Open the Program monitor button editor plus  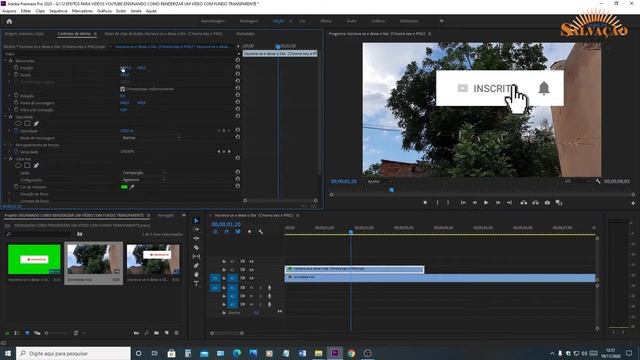[633, 203]
